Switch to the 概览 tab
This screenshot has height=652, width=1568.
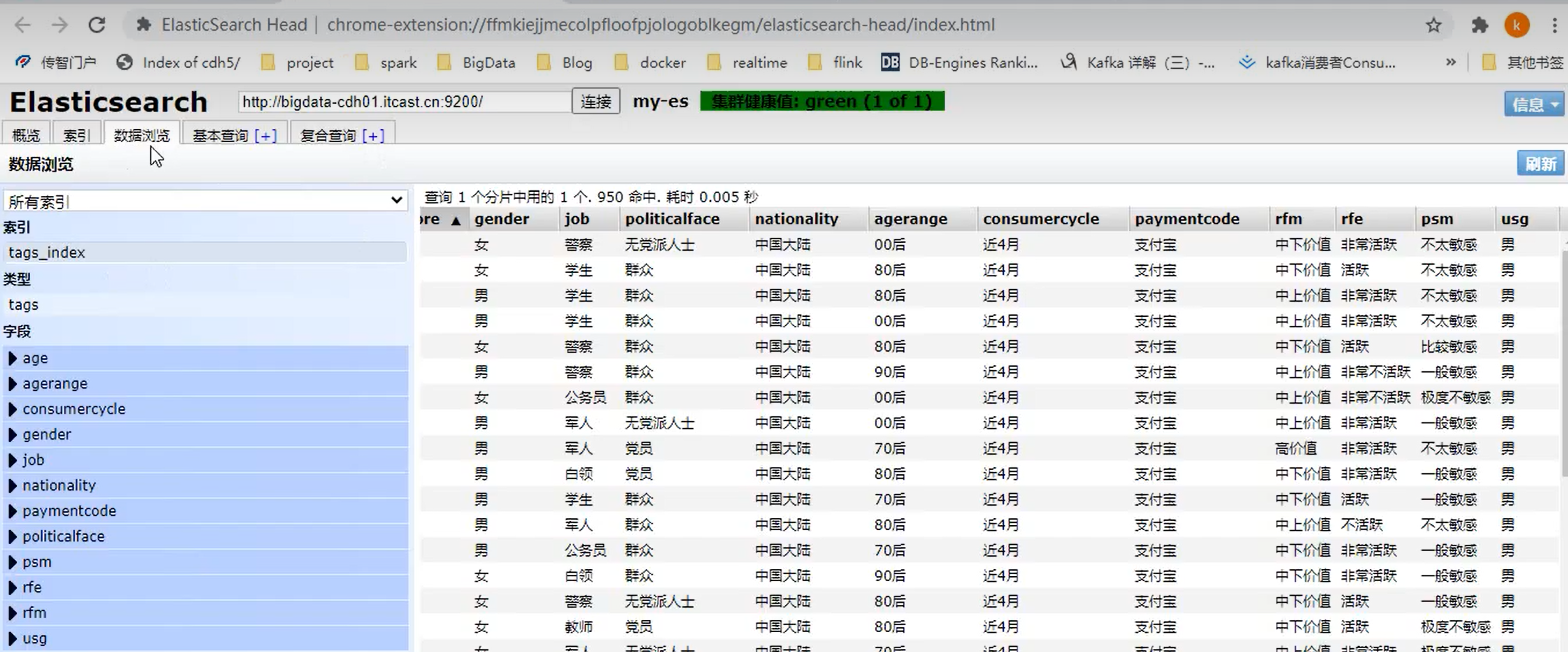(26, 135)
